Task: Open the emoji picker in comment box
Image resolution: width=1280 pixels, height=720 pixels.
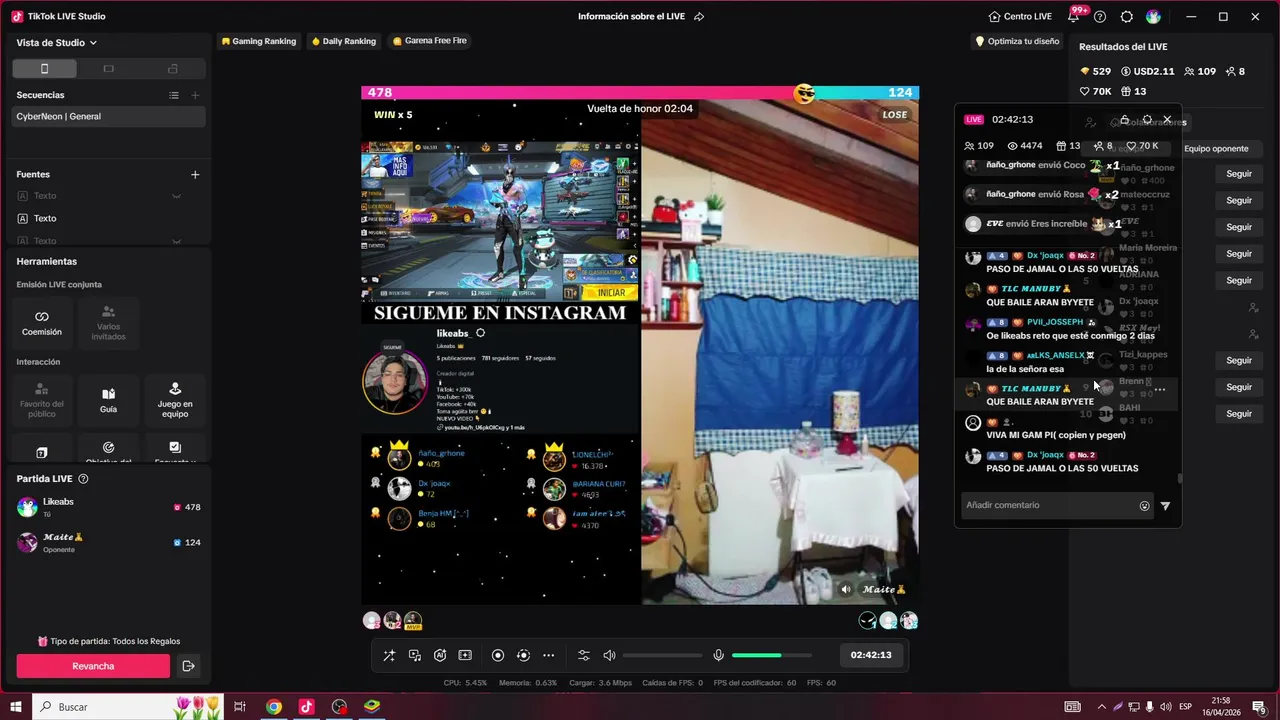Action: point(1144,506)
